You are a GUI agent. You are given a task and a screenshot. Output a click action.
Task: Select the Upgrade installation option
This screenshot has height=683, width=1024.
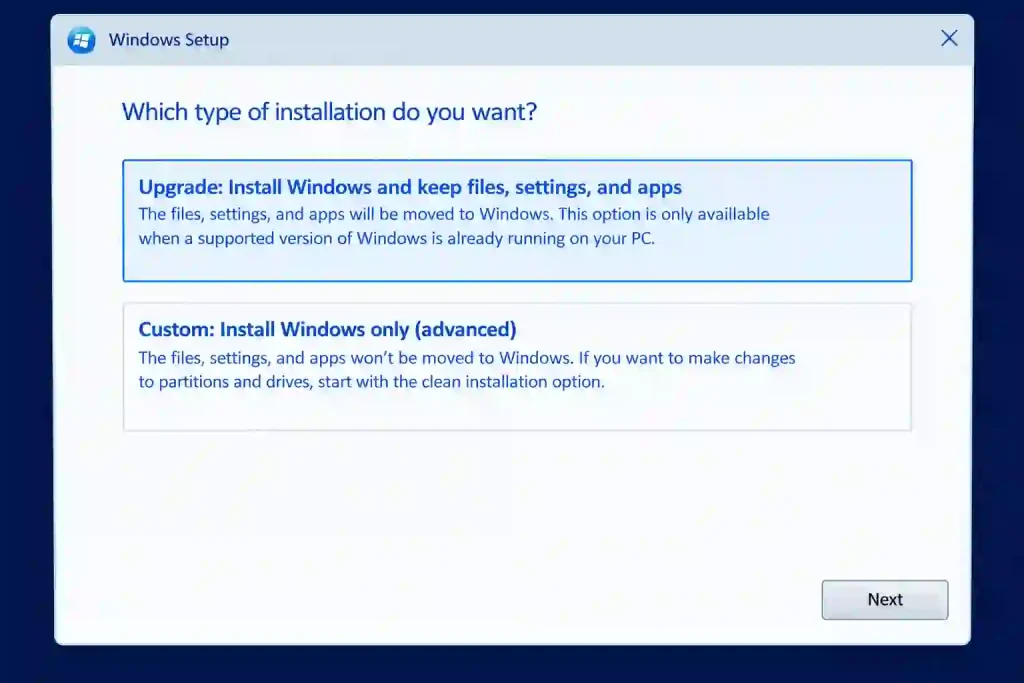517,221
